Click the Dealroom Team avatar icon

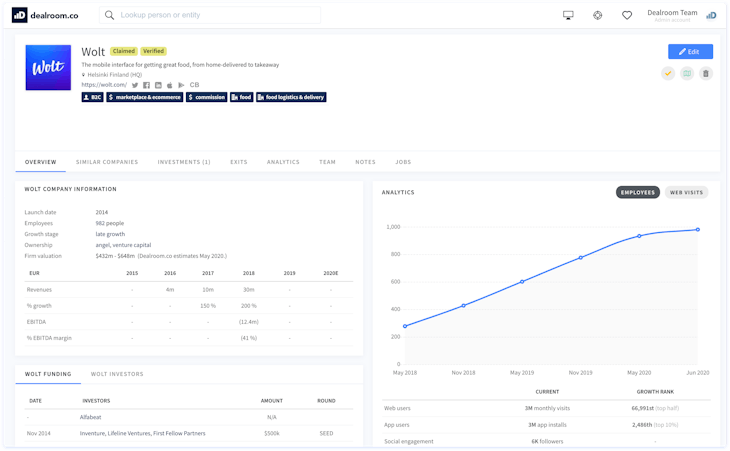[x=711, y=15]
